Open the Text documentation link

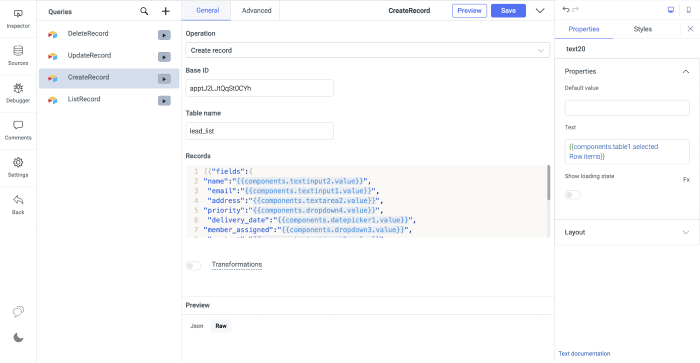(584, 354)
